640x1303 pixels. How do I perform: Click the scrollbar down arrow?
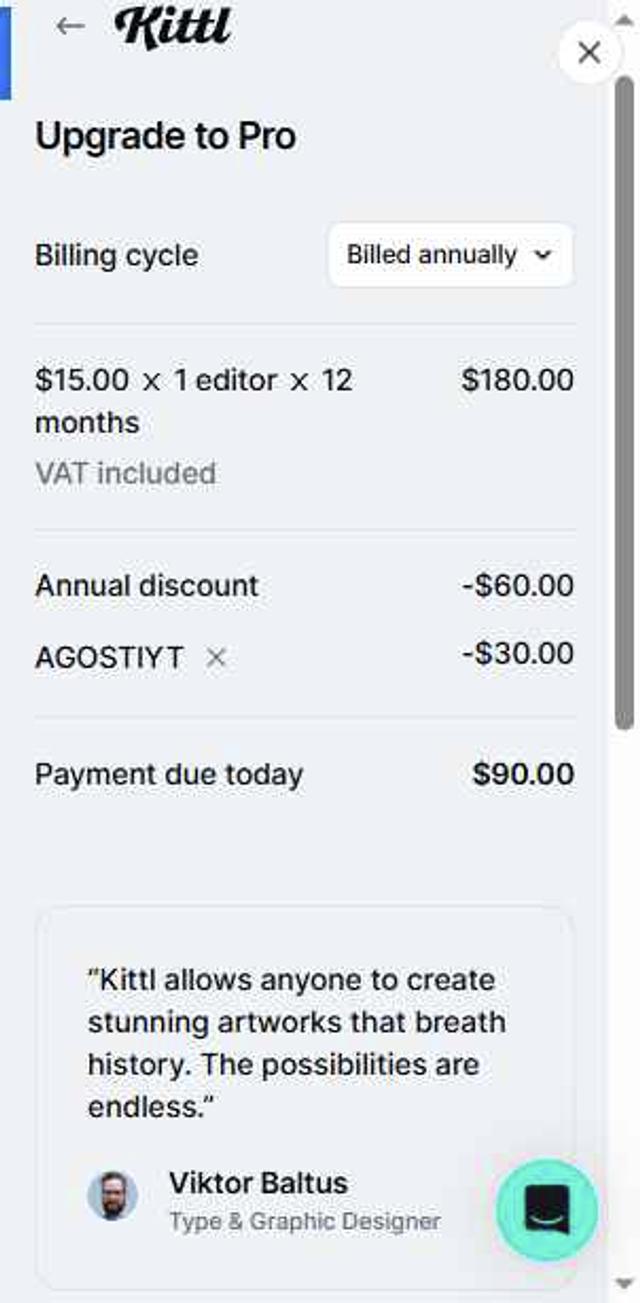pyautogui.click(x=624, y=1283)
